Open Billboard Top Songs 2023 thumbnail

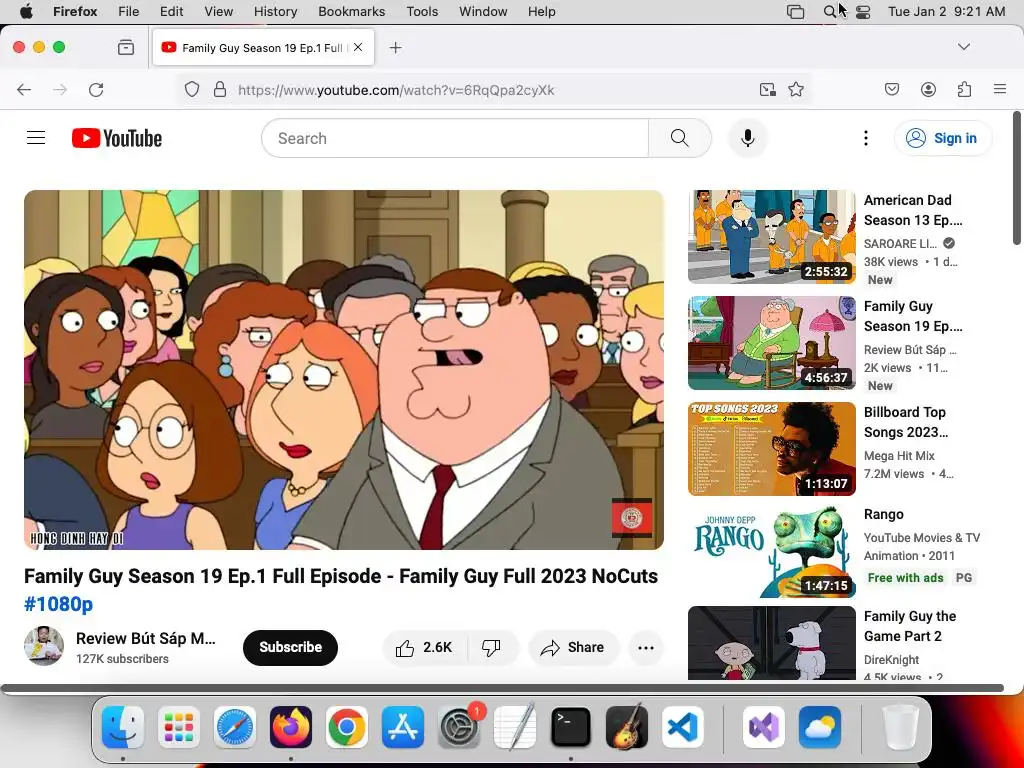[x=771, y=449]
